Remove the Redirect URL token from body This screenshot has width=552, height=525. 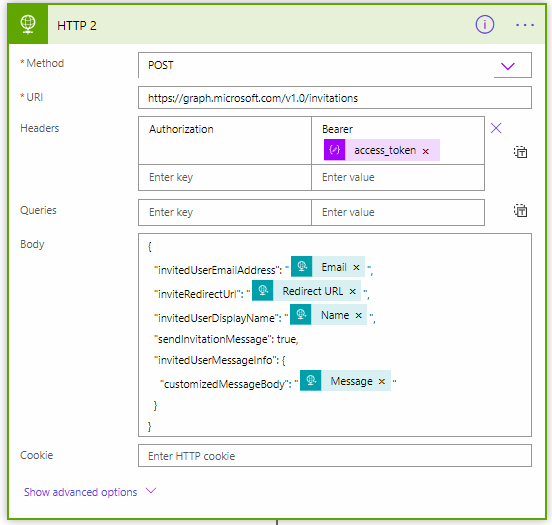pos(352,292)
